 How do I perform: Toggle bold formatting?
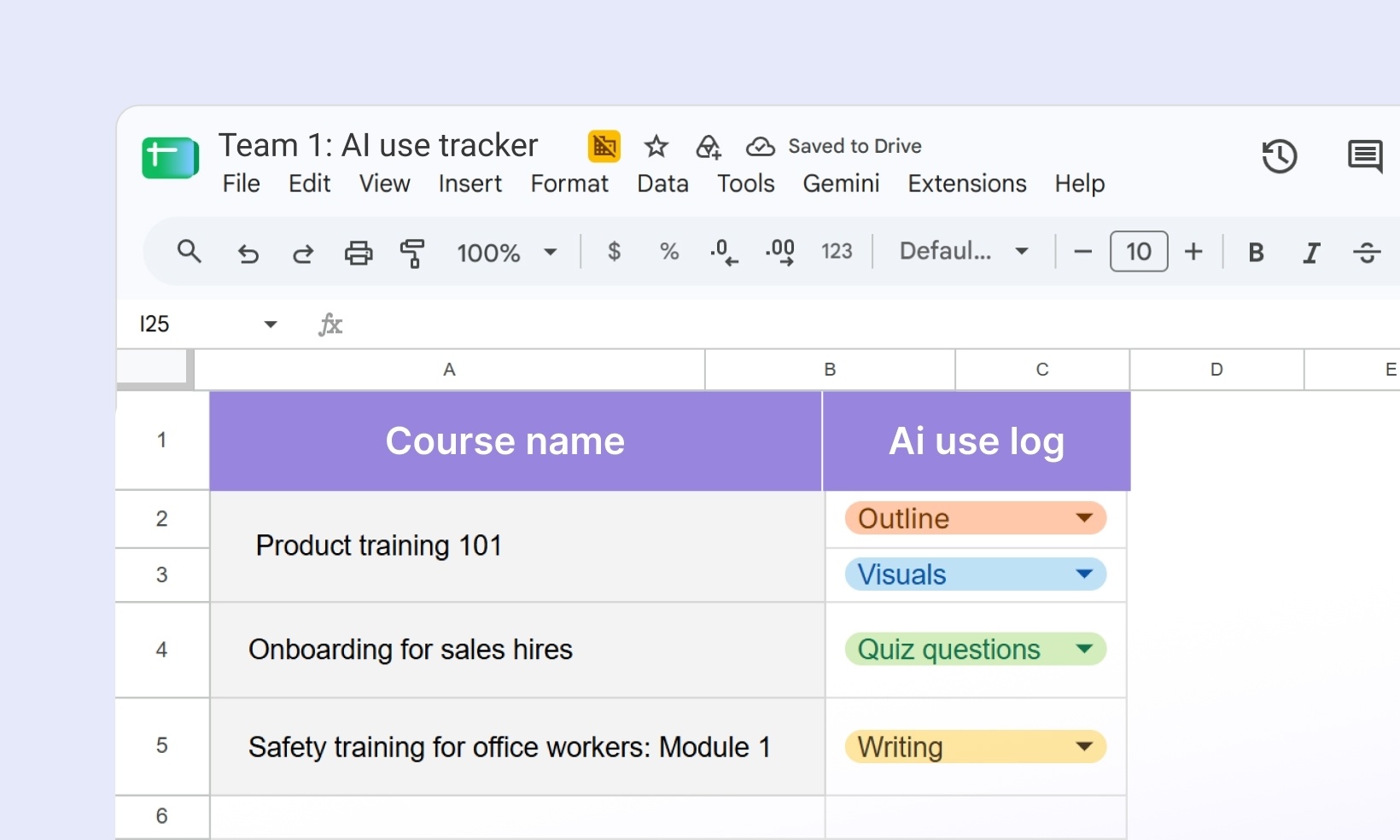point(1256,252)
